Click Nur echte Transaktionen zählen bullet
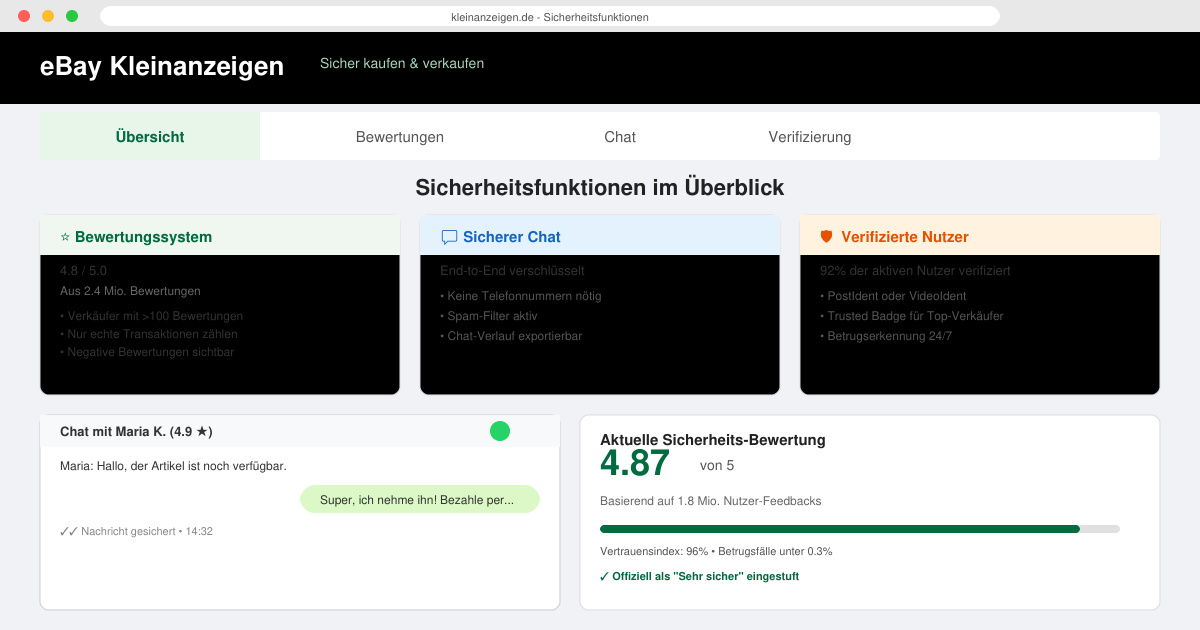The image size is (1200, 630). (x=149, y=334)
